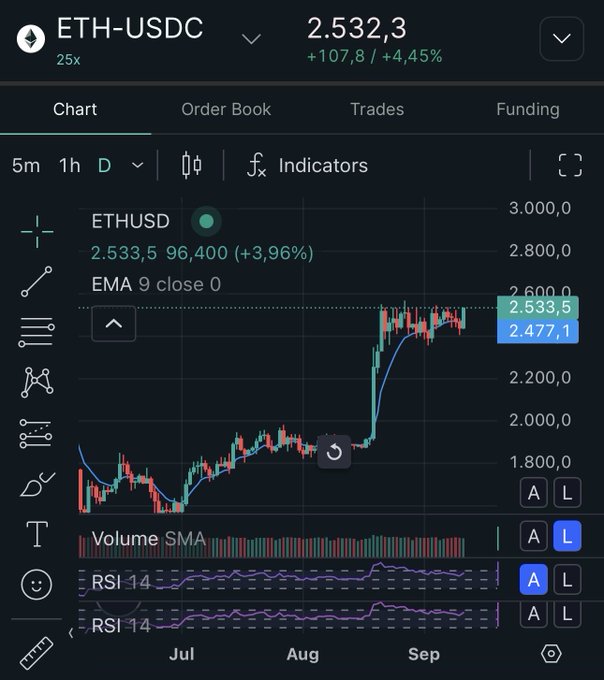
Task: Toggle auto scale A on second RSI pane
Action: [533, 614]
